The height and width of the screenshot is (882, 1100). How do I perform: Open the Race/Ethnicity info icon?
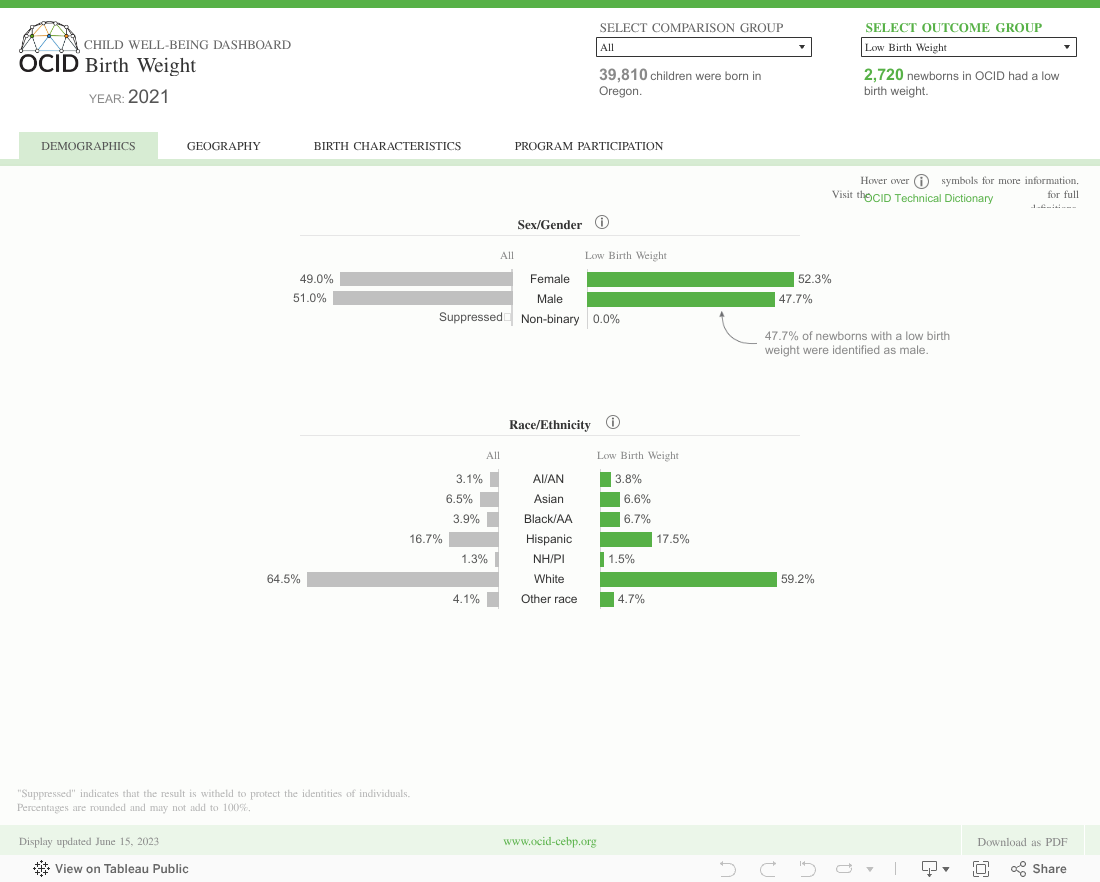coord(612,422)
